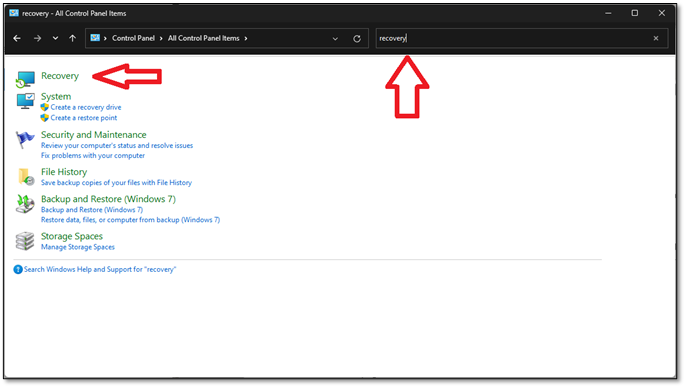Click Fix problems with your computer
The height and width of the screenshot is (388, 686).
point(93,155)
